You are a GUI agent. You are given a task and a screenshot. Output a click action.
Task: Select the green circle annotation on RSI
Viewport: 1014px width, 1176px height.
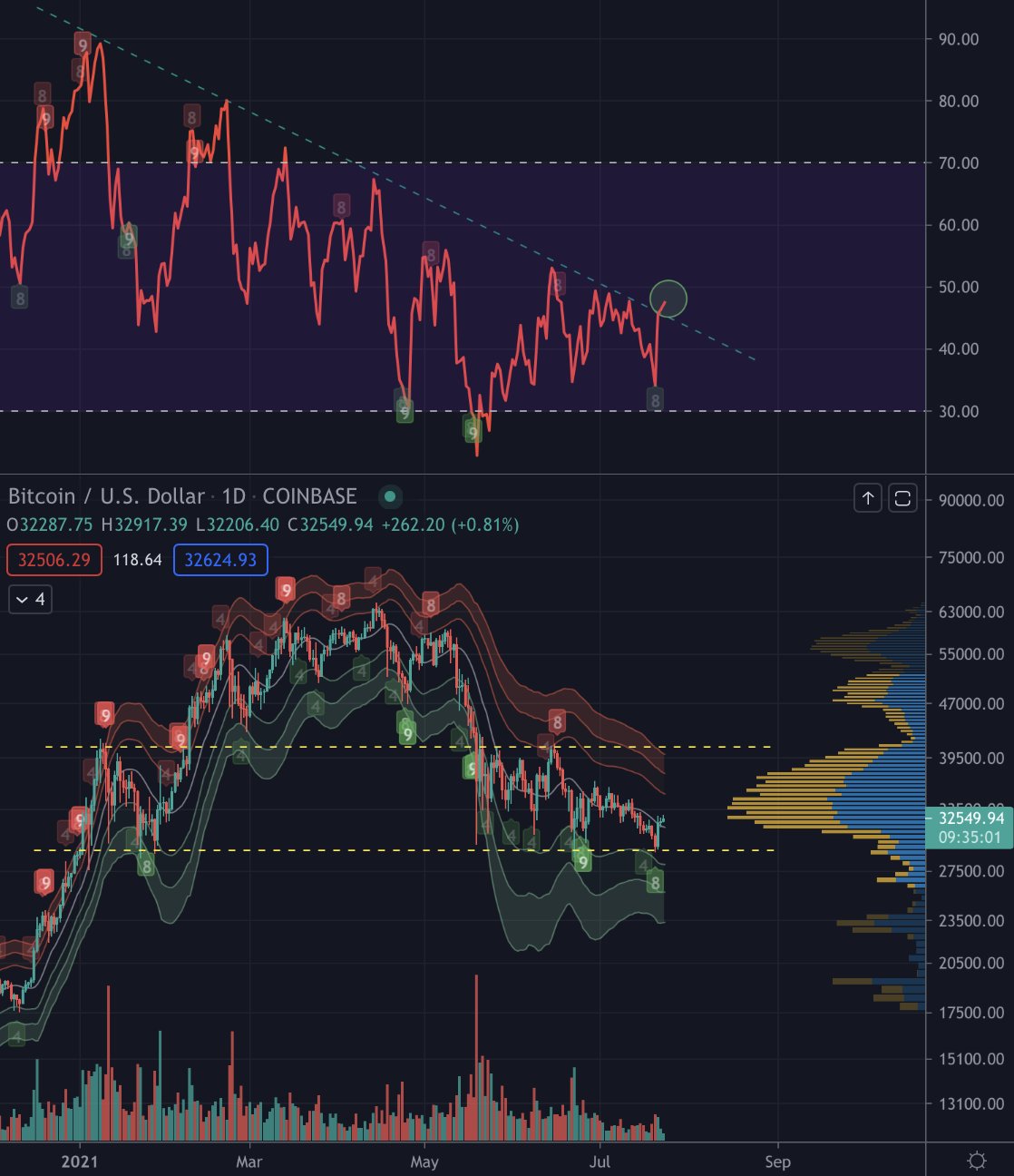(x=668, y=299)
